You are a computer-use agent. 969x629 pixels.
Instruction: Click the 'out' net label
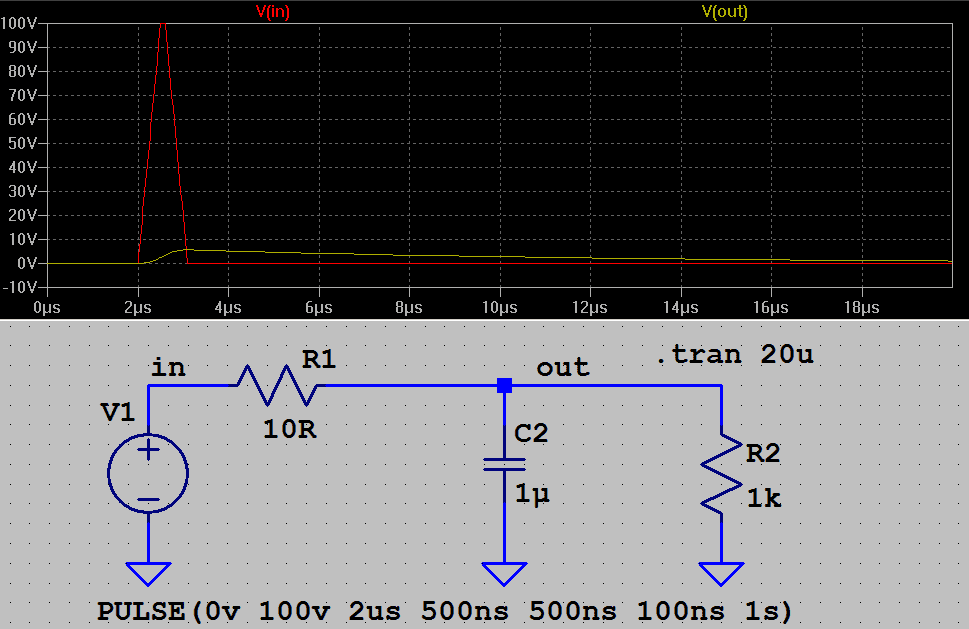(x=563, y=368)
